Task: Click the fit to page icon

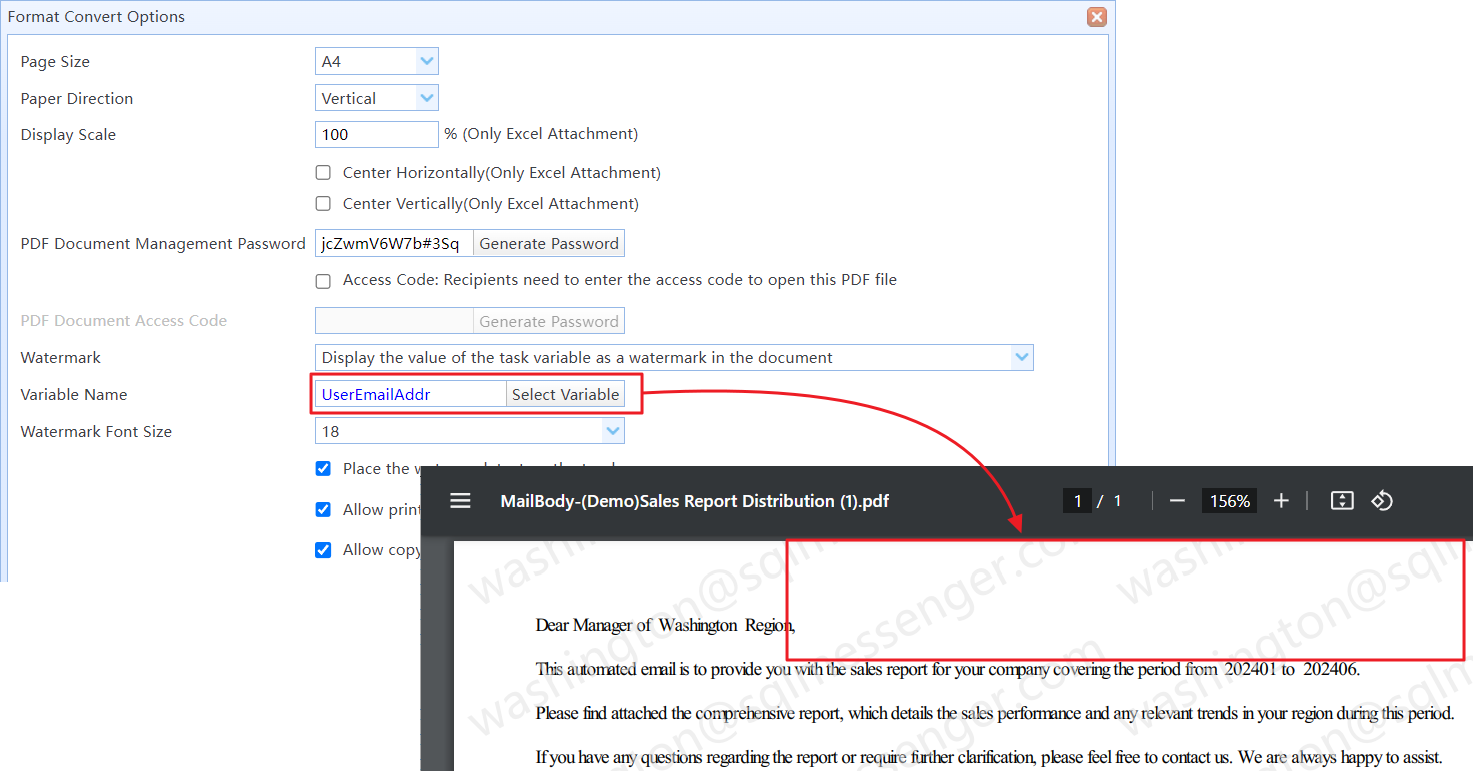Action: (1342, 501)
